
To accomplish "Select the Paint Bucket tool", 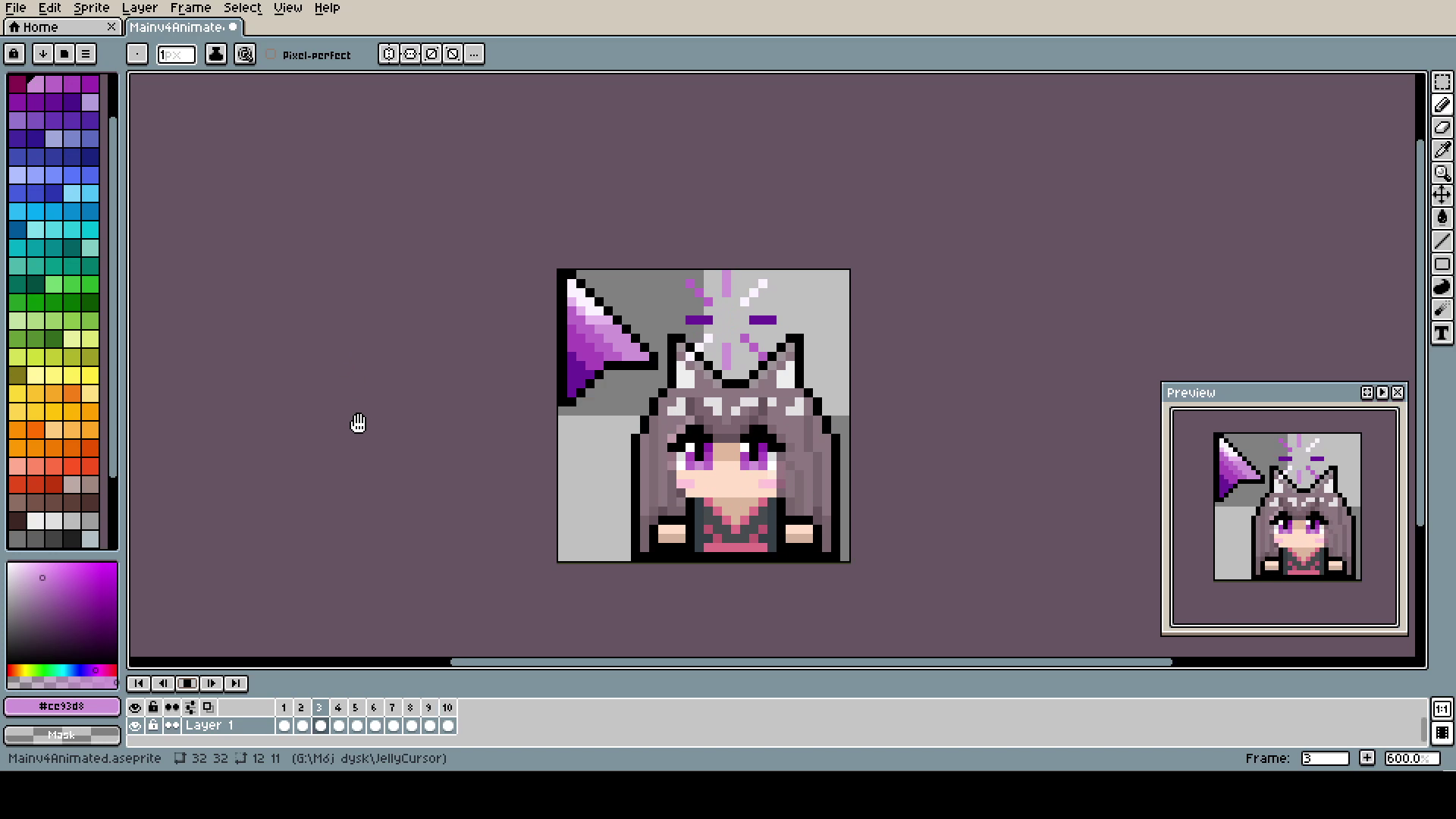I will pos(1442,218).
